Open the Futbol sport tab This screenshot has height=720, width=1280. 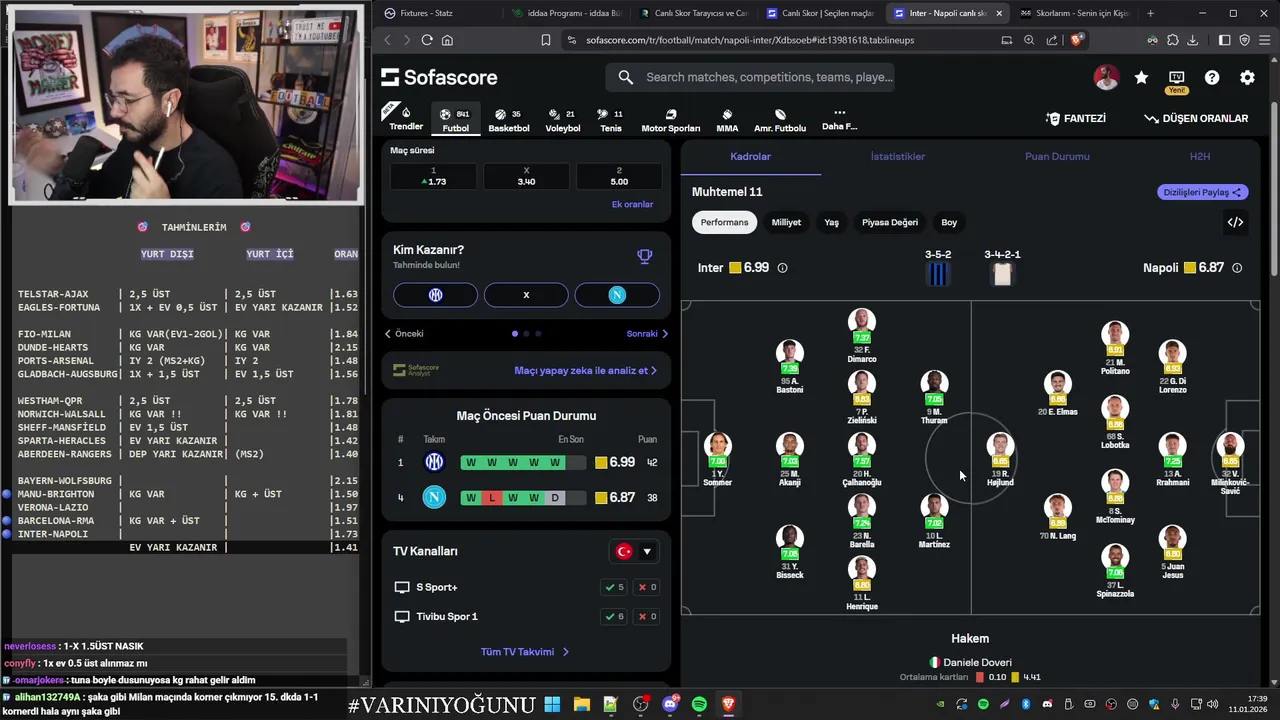click(455, 120)
